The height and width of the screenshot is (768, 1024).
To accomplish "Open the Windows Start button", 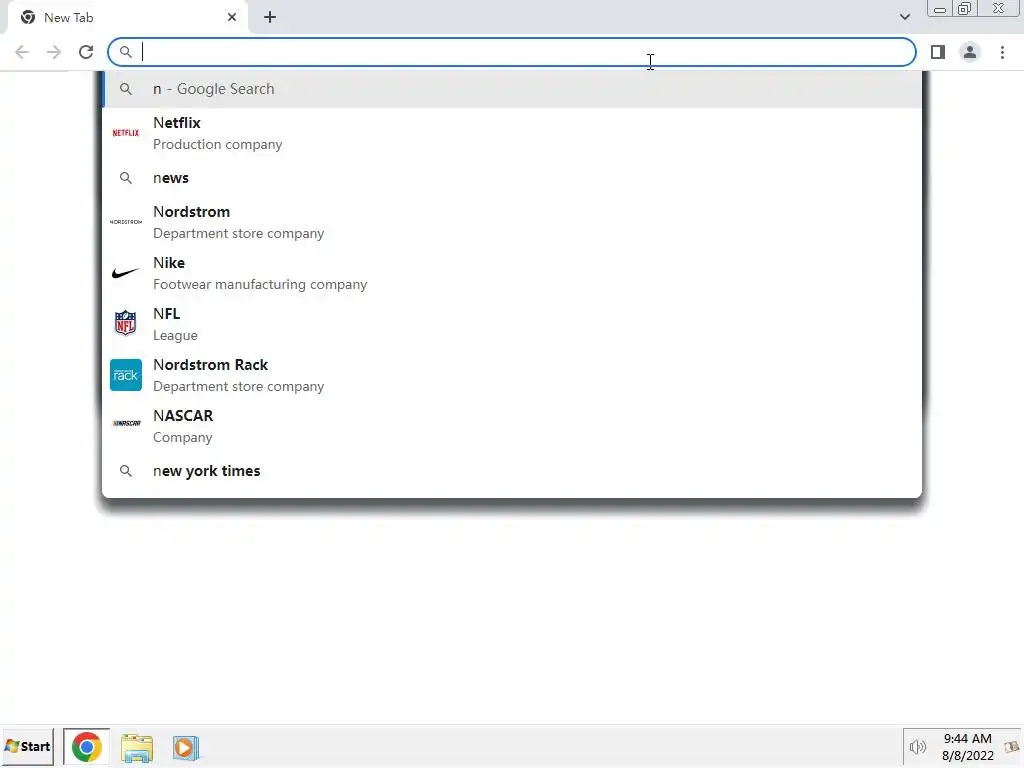I will pyautogui.click(x=27, y=746).
